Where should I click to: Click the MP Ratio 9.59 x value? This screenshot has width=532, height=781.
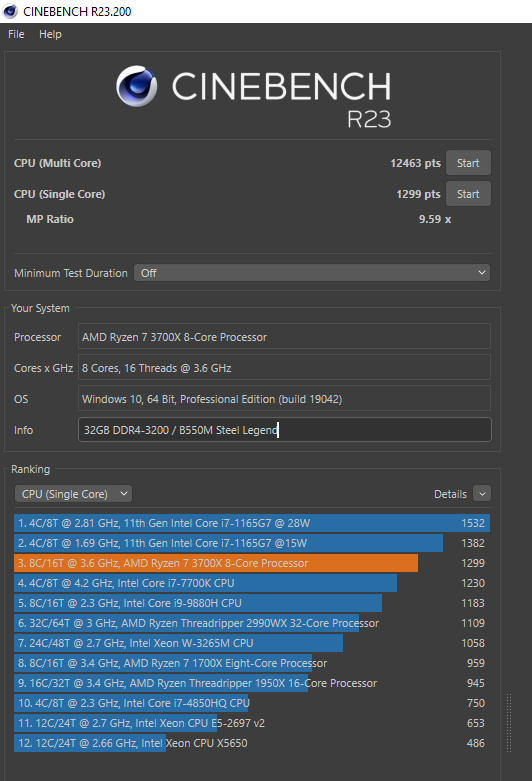[x=435, y=219]
